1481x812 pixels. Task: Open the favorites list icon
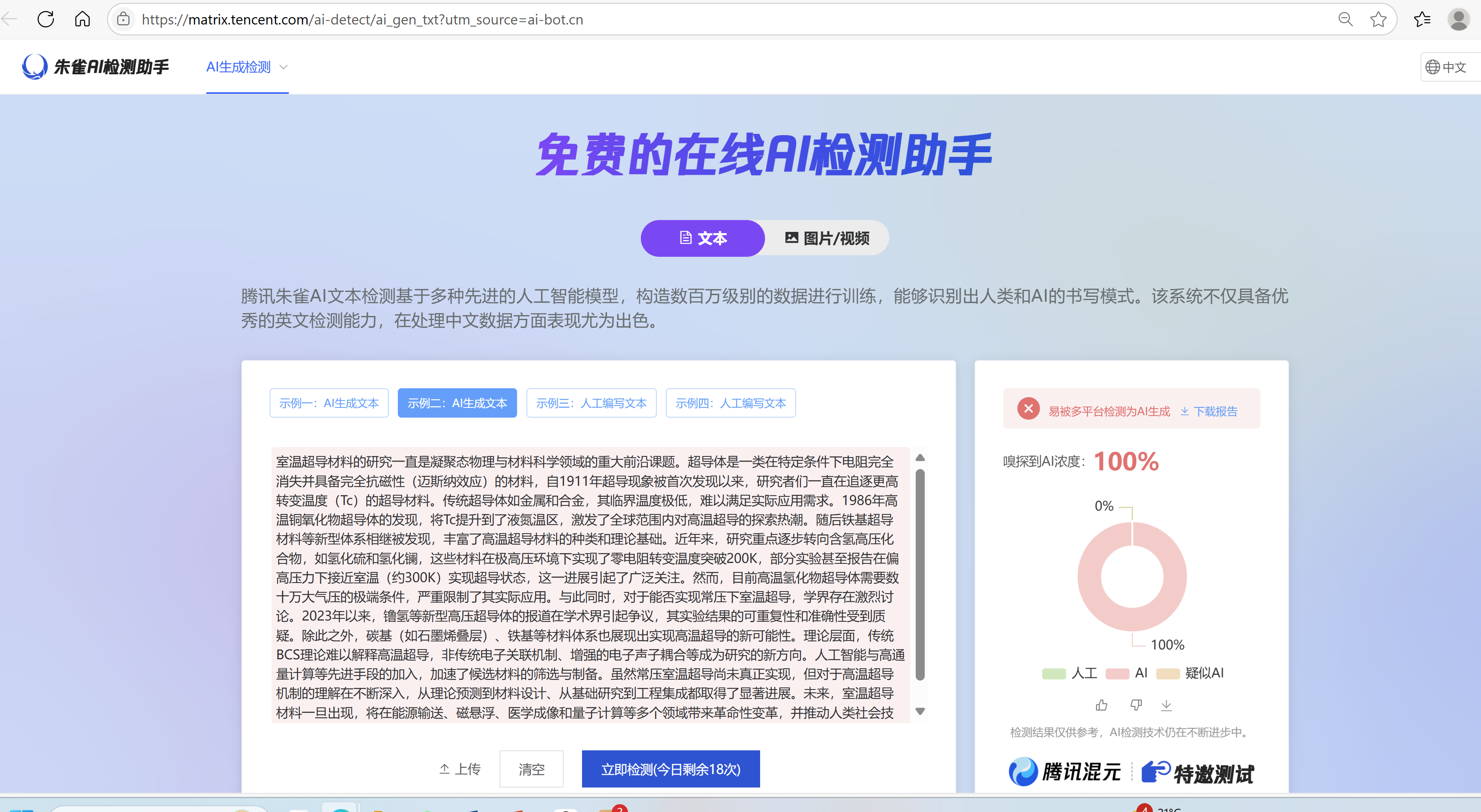1422,20
